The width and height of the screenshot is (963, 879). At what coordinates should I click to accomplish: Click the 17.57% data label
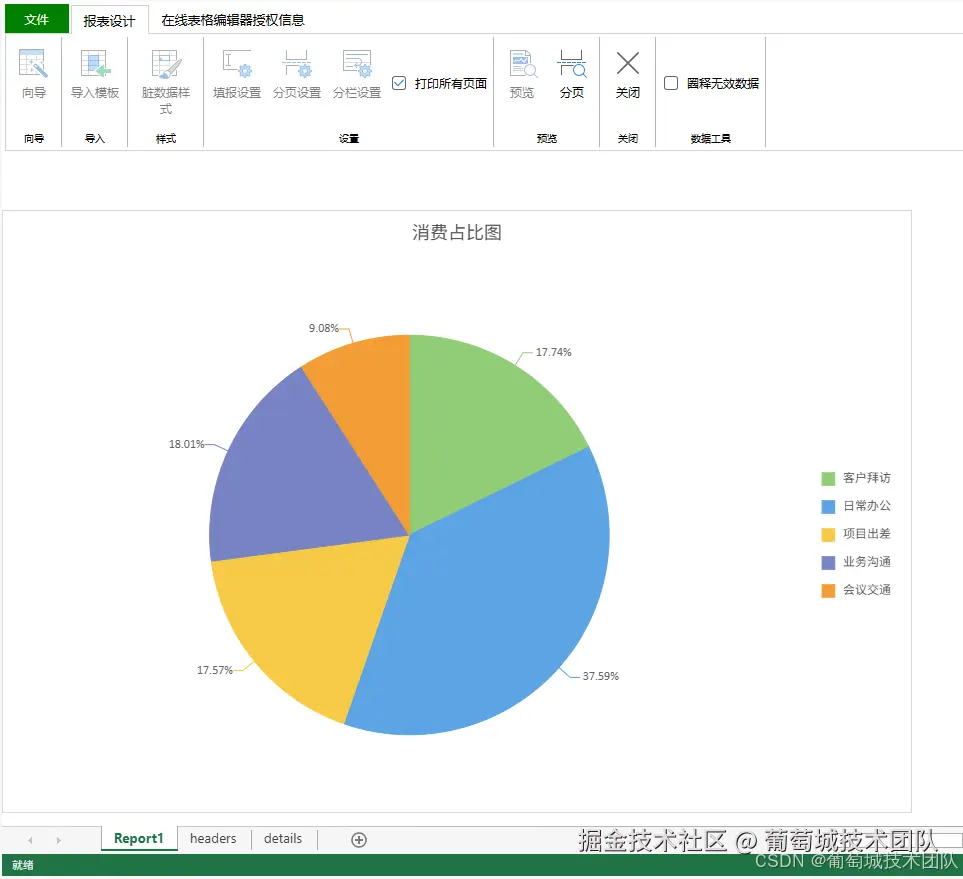click(x=215, y=670)
